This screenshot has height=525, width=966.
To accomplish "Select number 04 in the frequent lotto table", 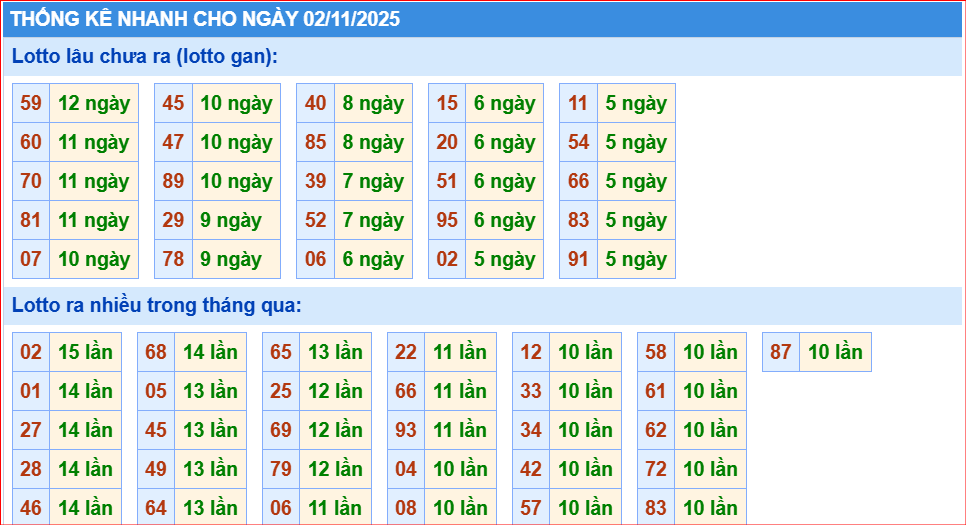I will tap(406, 469).
